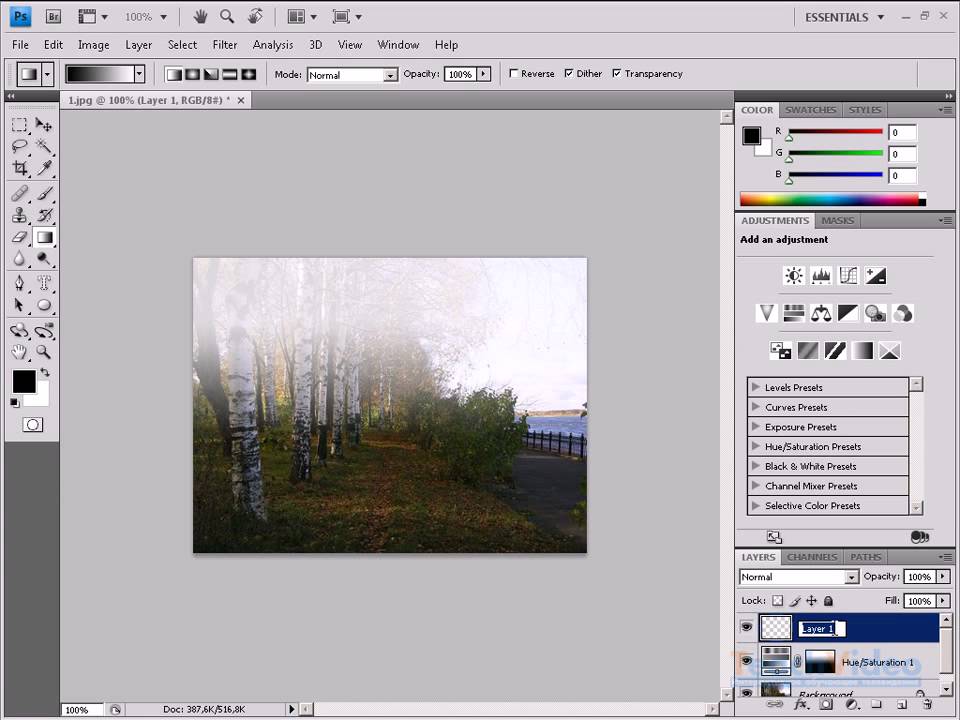
Task: Switch to the Swatches tab
Action: (x=810, y=110)
